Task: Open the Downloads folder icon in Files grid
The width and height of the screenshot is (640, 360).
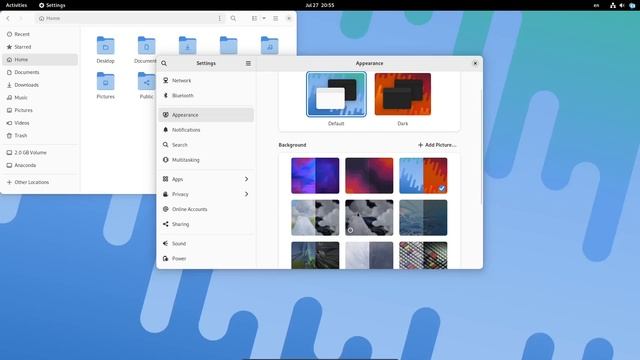Action: tap(187, 45)
